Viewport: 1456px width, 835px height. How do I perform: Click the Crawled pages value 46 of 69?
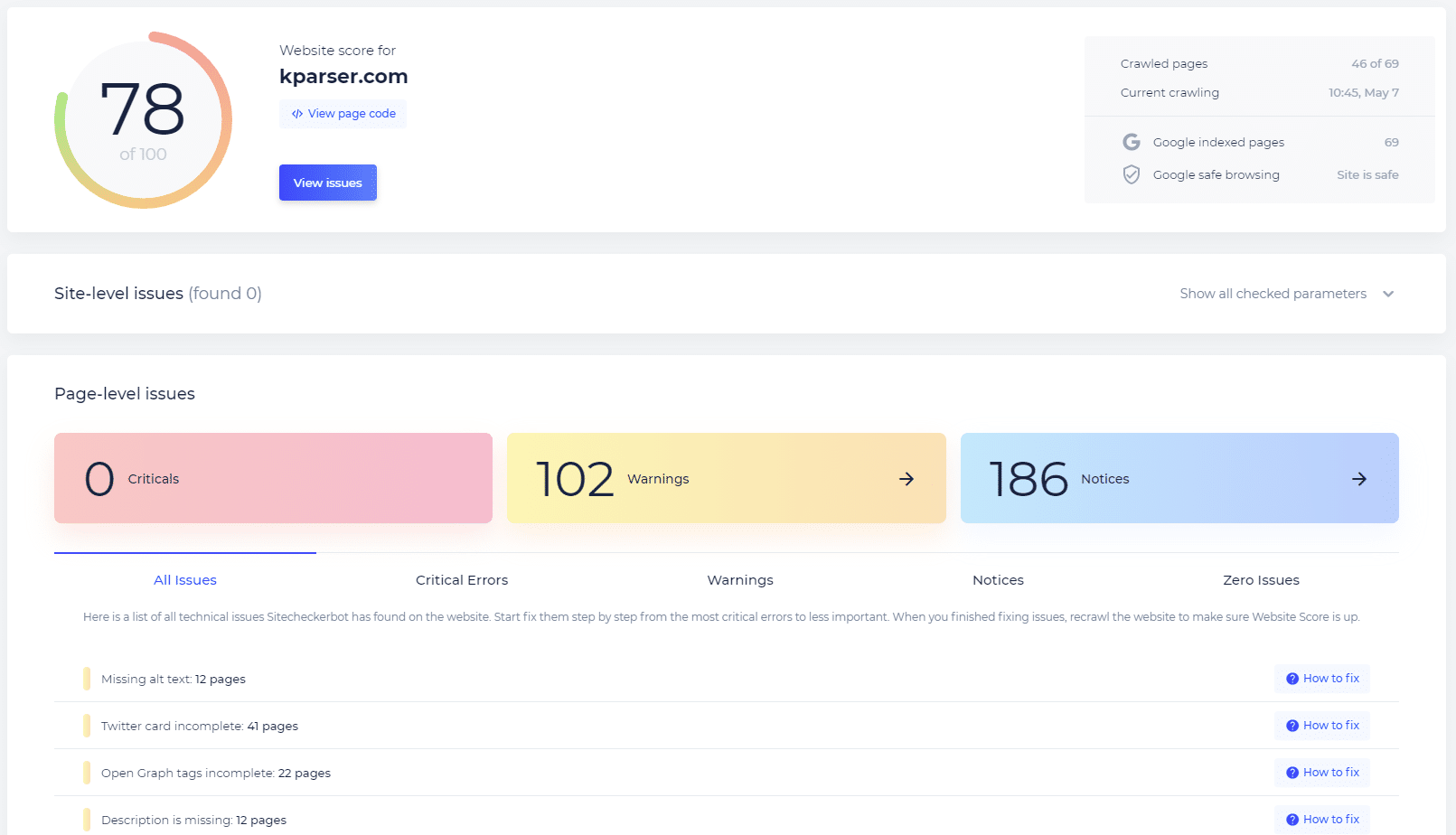tap(1375, 64)
